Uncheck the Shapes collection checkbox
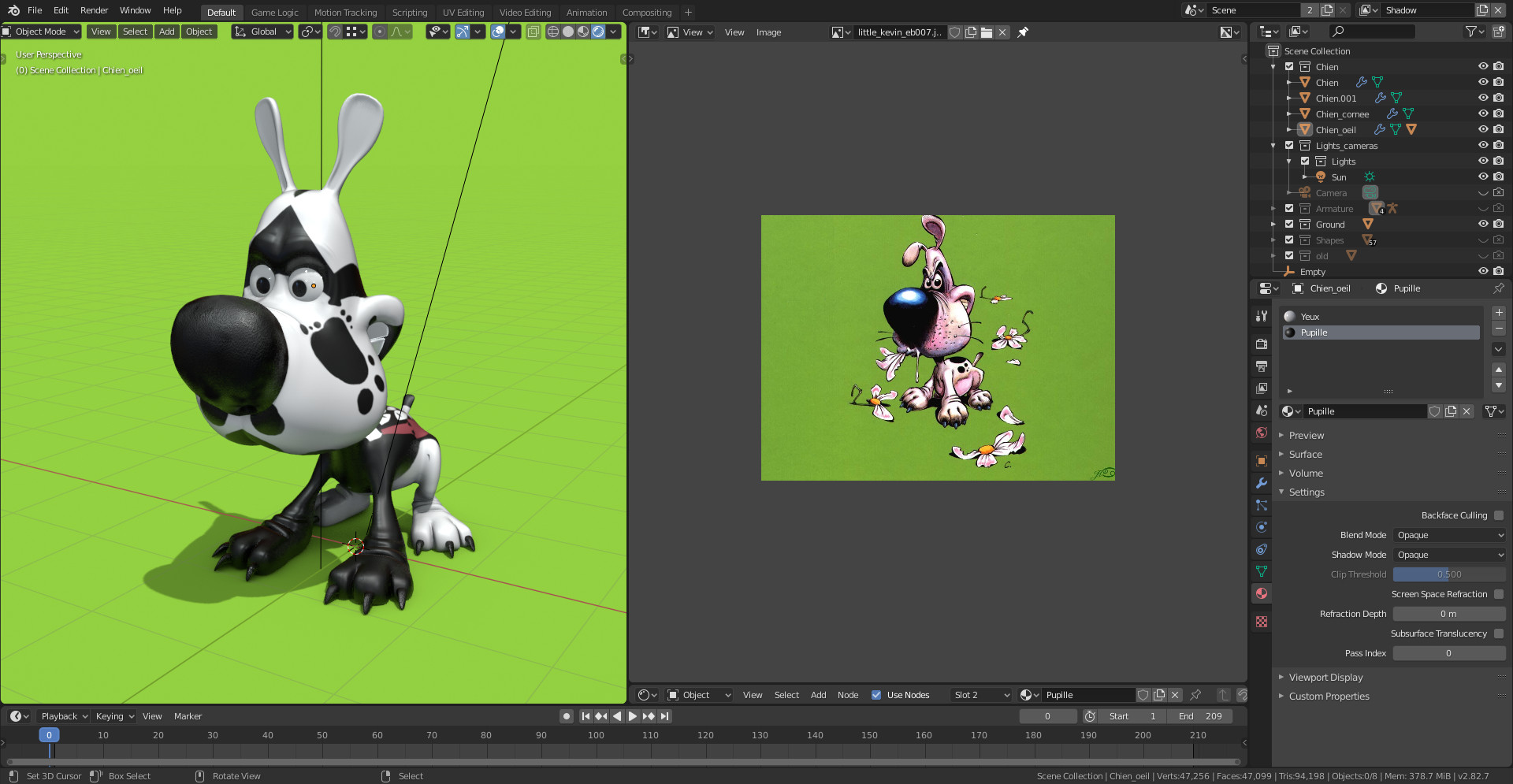 1289,240
